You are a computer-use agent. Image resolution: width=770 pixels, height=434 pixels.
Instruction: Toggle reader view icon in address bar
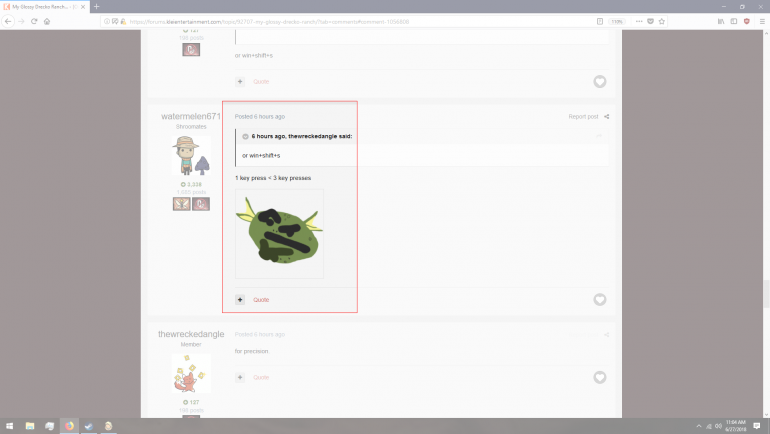pos(600,22)
